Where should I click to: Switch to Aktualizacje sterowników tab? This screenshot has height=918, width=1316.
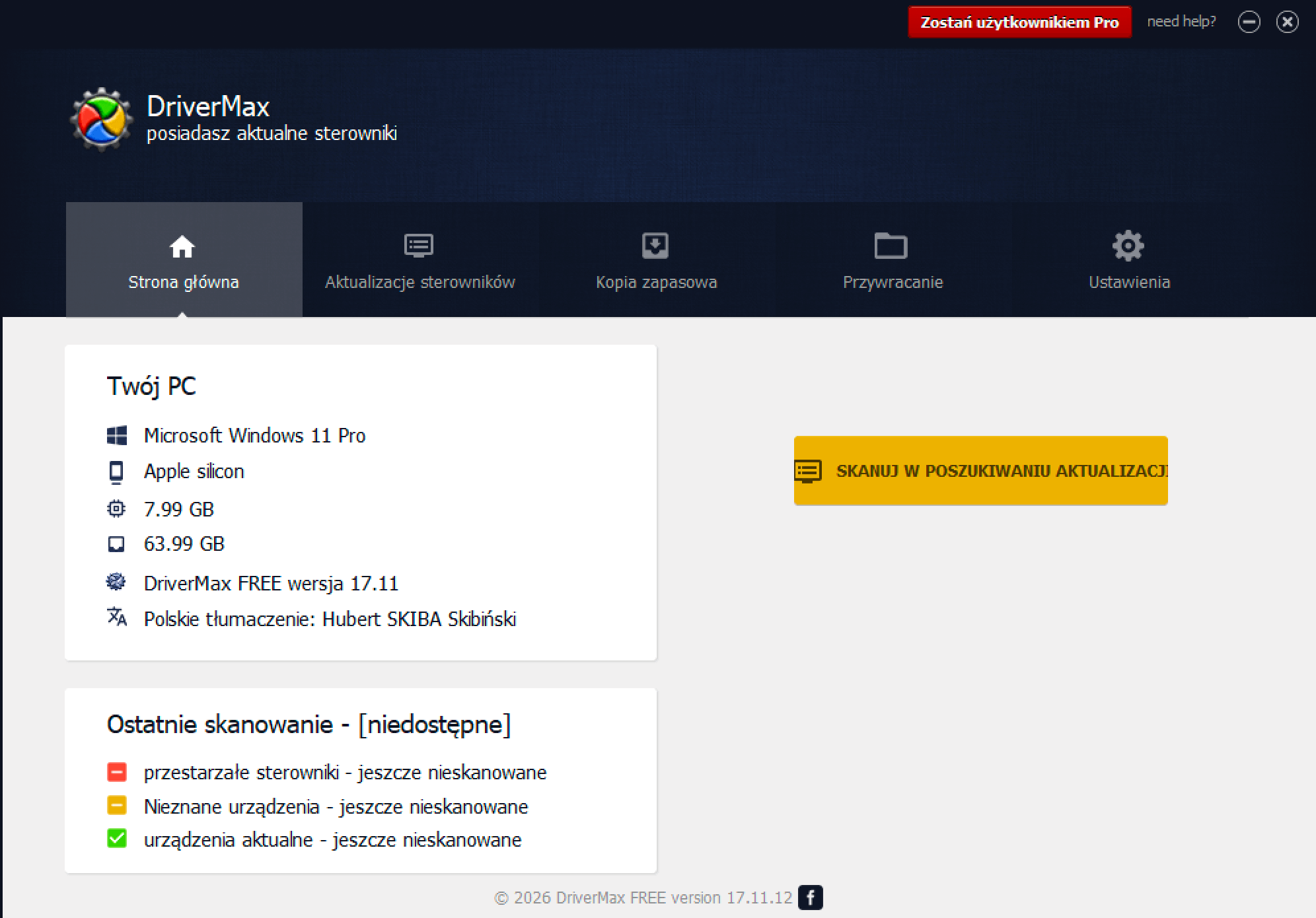(x=420, y=260)
